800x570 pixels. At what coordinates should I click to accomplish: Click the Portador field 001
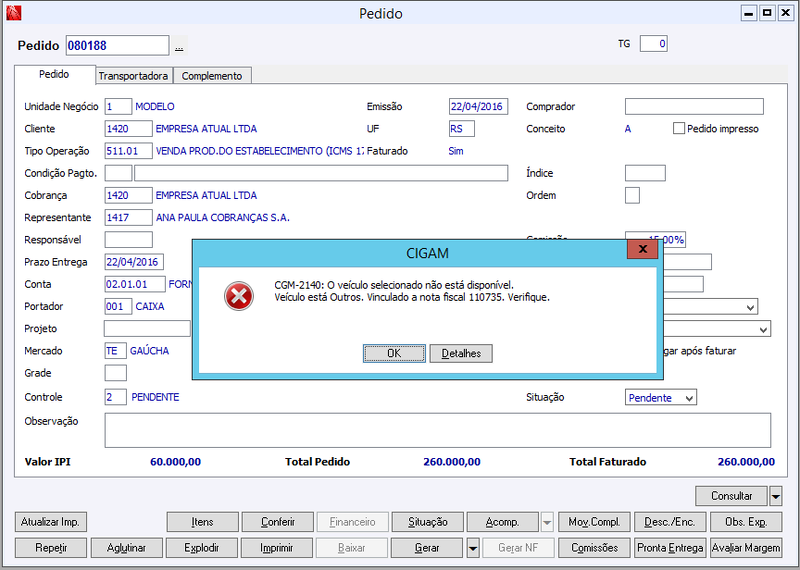point(118,307)
